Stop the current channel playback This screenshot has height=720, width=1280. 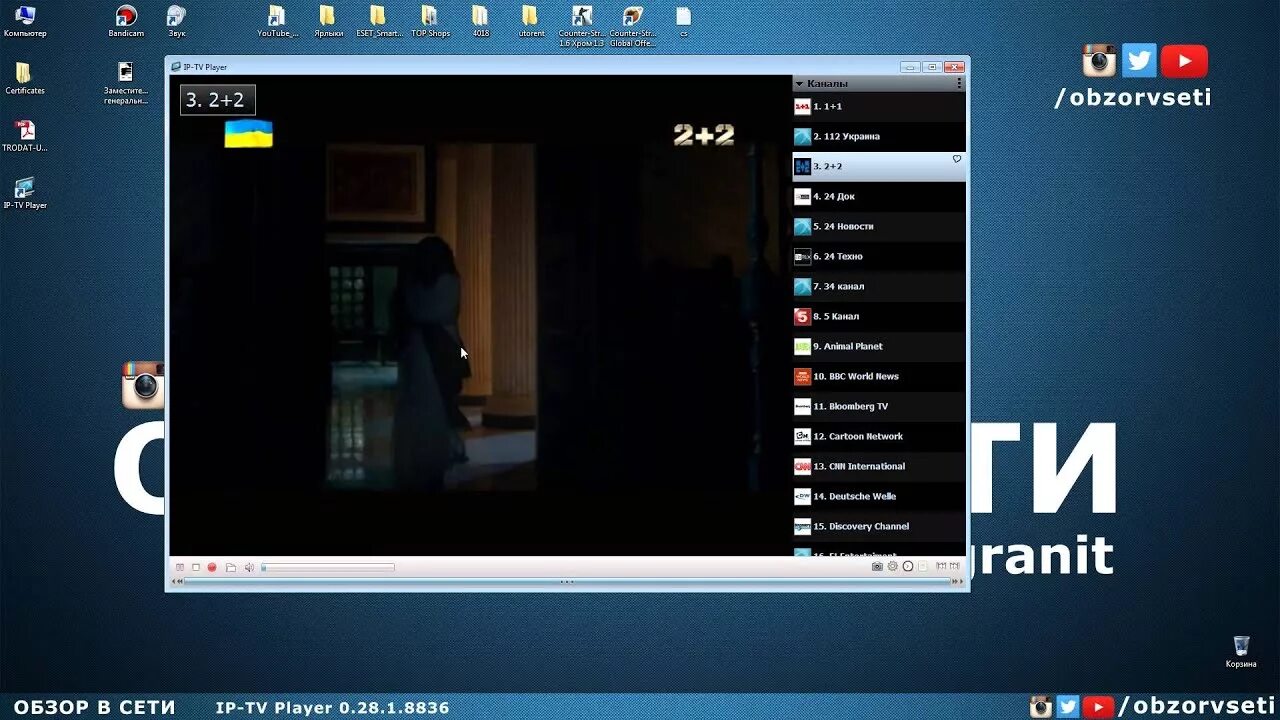(196, 567)
